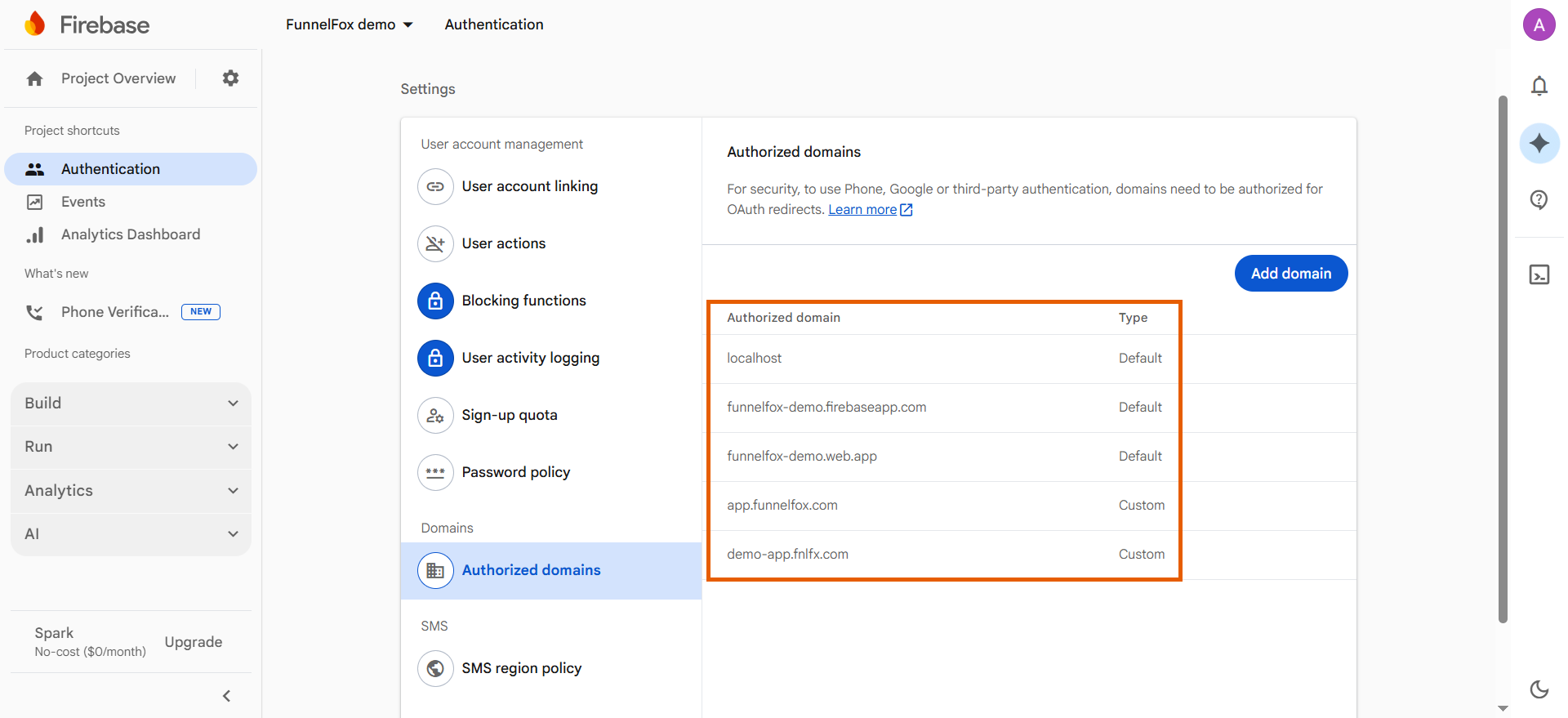Image resolution: width=1568 pixels, height=718 pixels.
Task: Click Analytics Dashboard bar chart icon
Action: point(35,234)
